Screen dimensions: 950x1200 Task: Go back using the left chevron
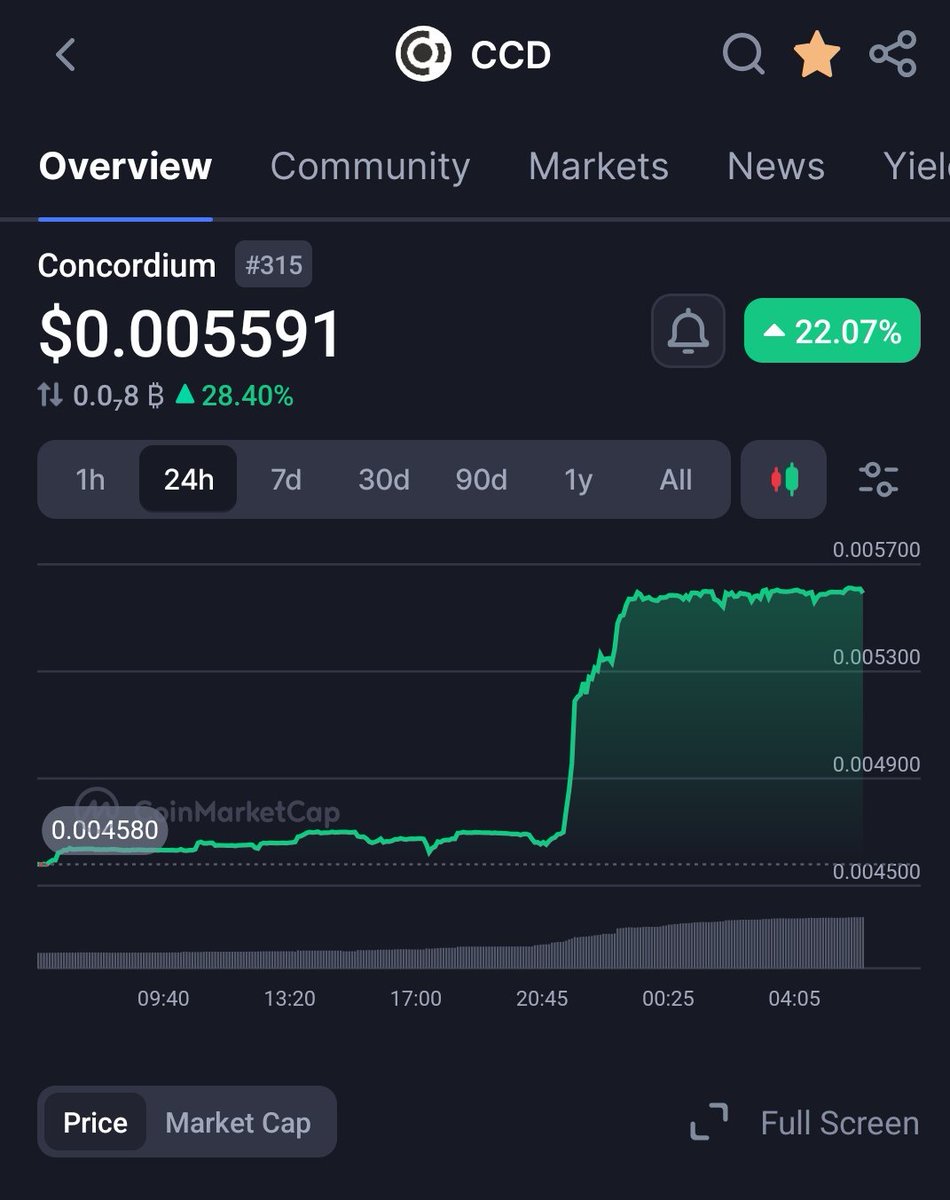coord(66,54)
